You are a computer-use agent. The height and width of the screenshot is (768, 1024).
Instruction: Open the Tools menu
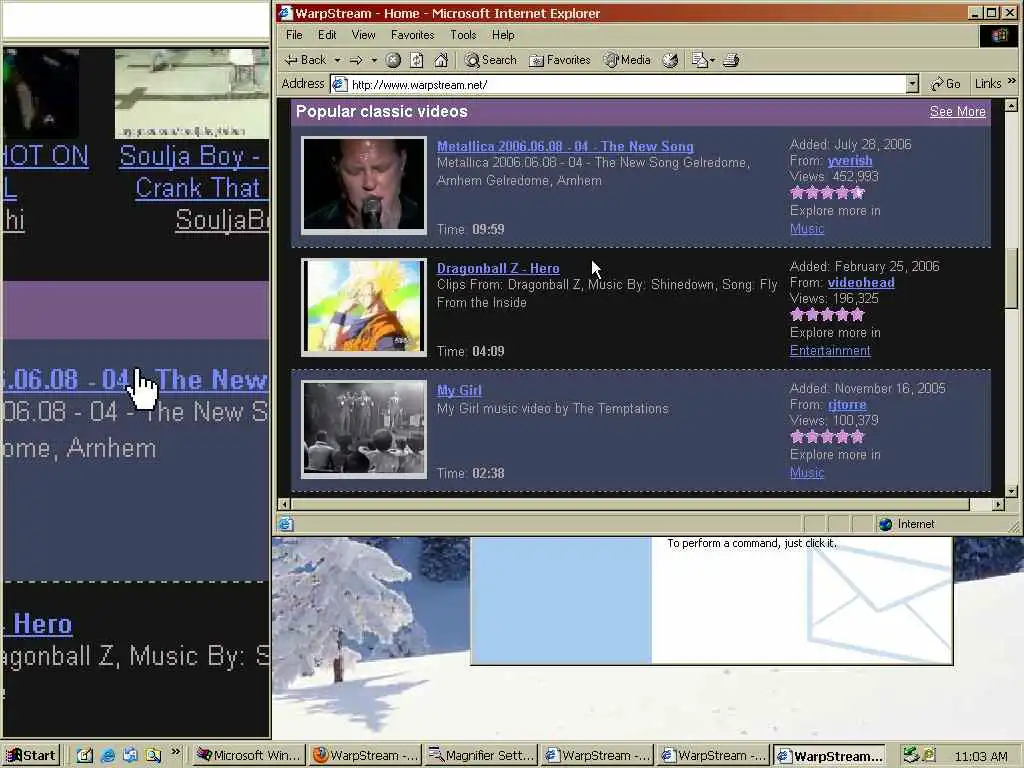[463, 35]
